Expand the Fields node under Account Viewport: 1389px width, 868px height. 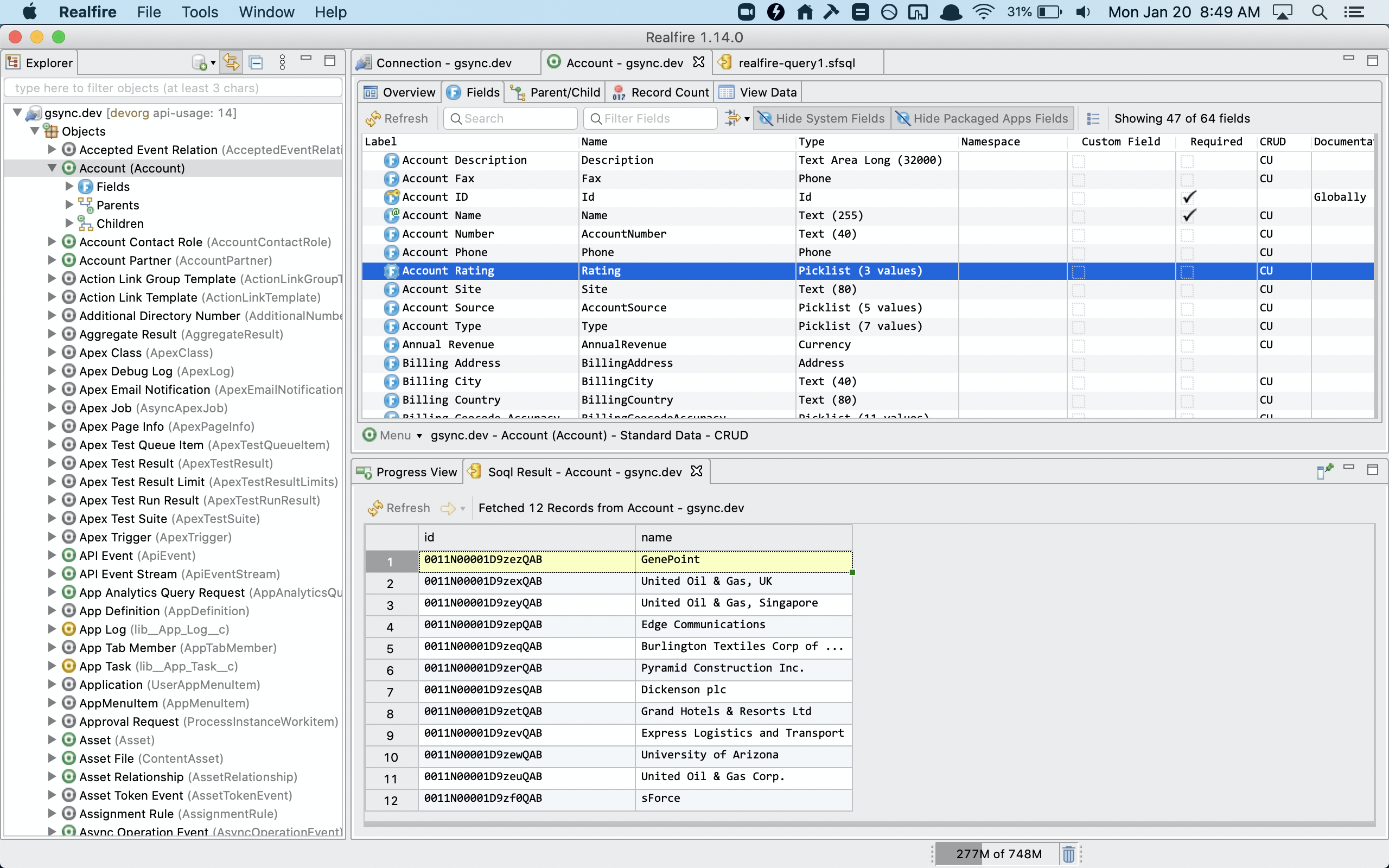69,186
